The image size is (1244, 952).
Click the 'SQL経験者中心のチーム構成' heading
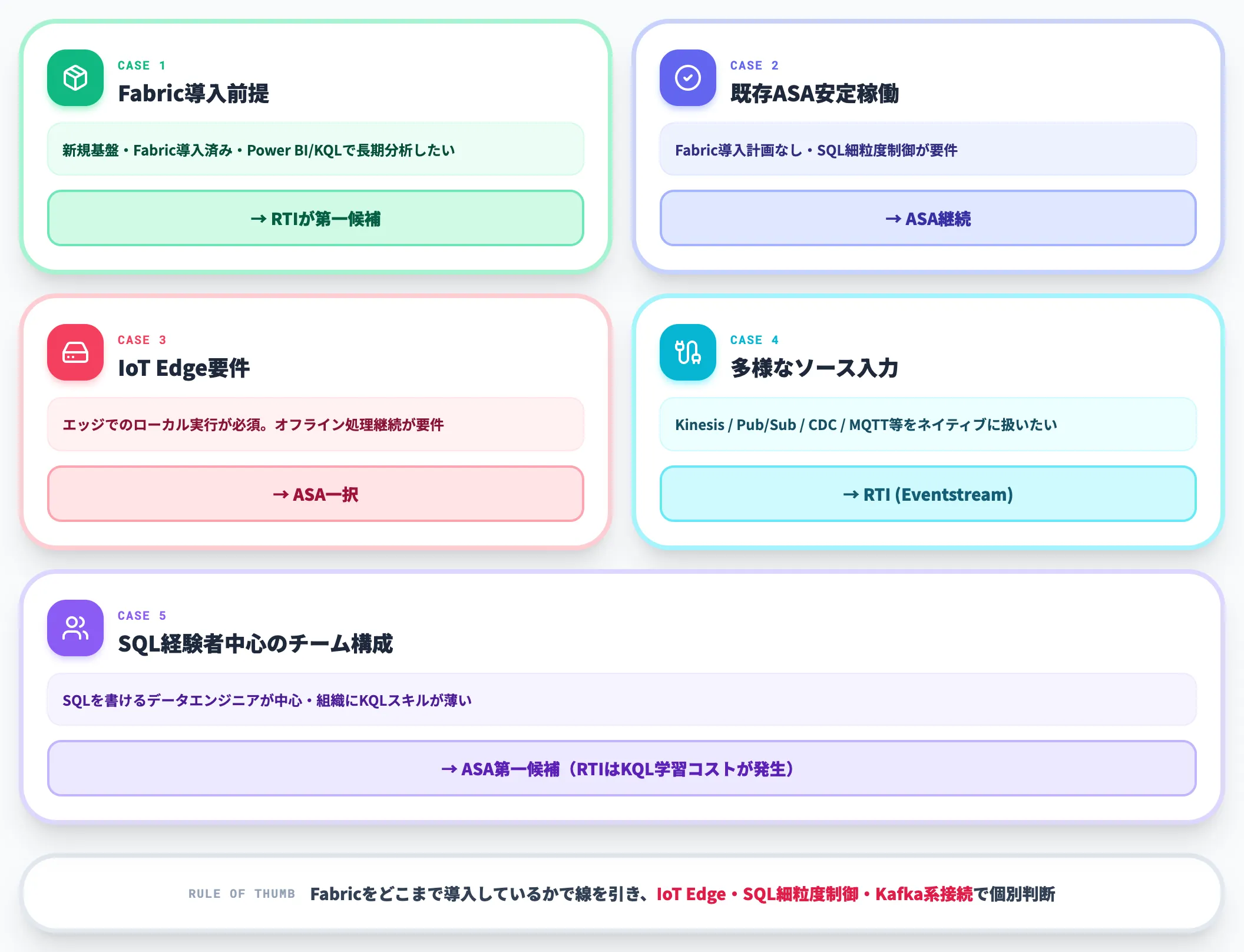pyautogui.click(x=255, y=643)
